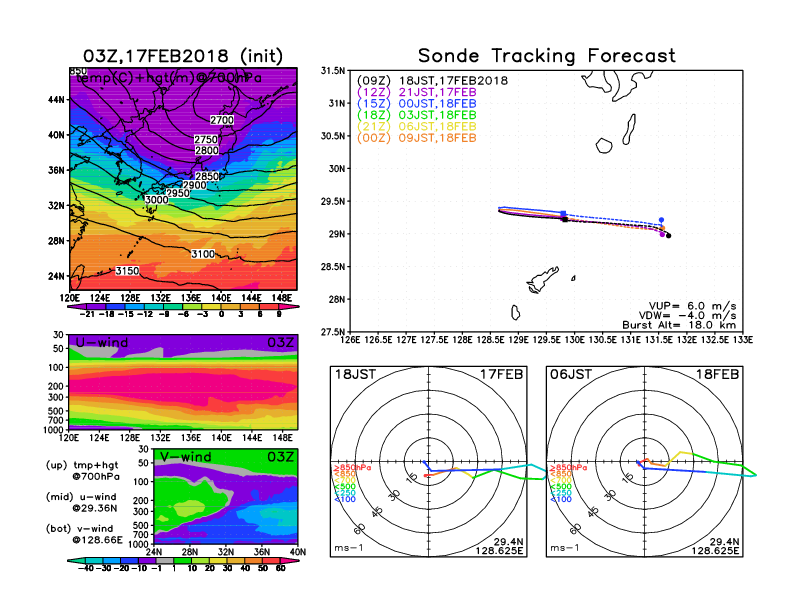Click the "(mid) u-wind @29.36N" description
This screenshot has width=792, height=612.
coord(81,502)
